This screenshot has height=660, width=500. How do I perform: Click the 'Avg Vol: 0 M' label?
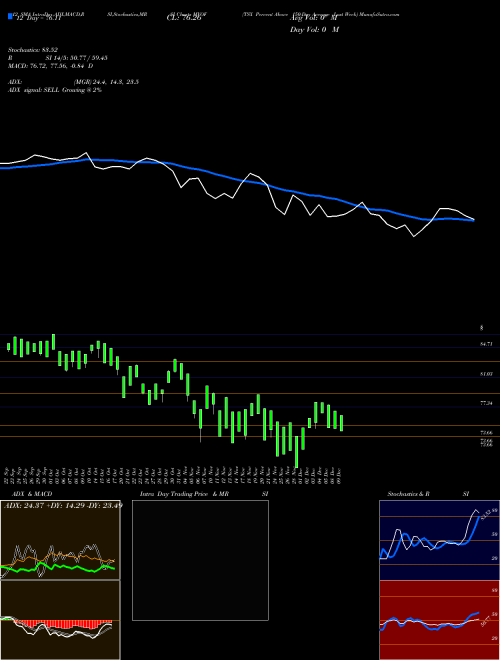tap(314, 18)
